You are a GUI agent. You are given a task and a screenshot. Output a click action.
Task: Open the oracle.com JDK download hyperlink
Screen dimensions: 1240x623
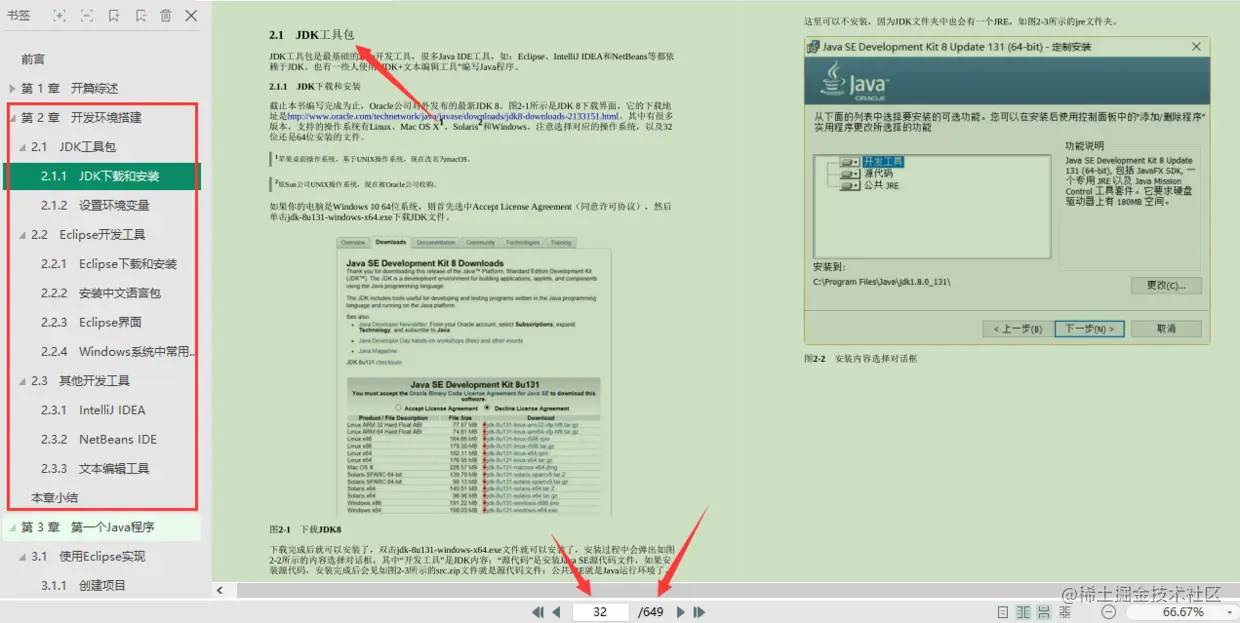click(453, 116)
